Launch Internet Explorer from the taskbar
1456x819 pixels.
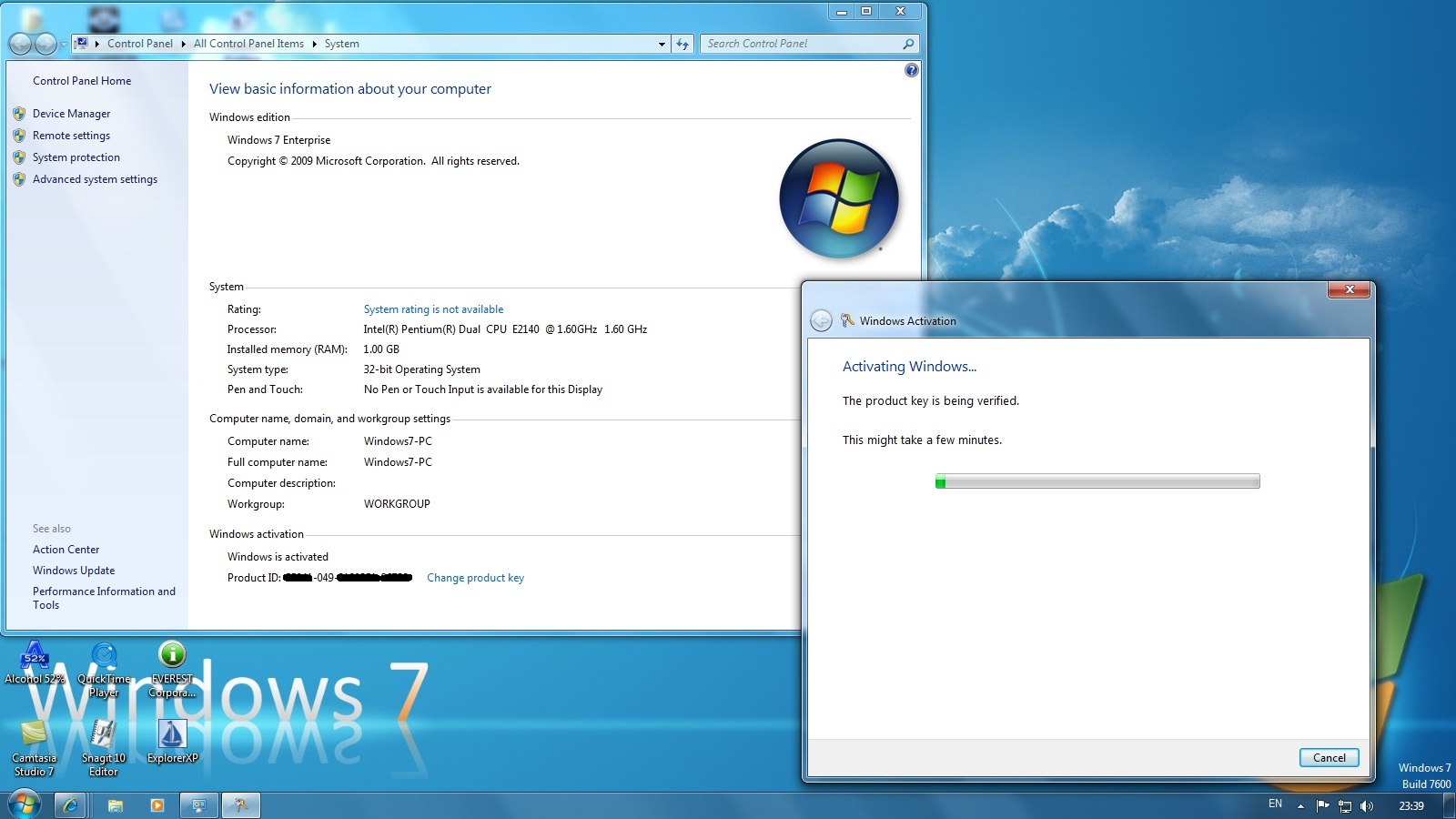click(x=70, y=805)
